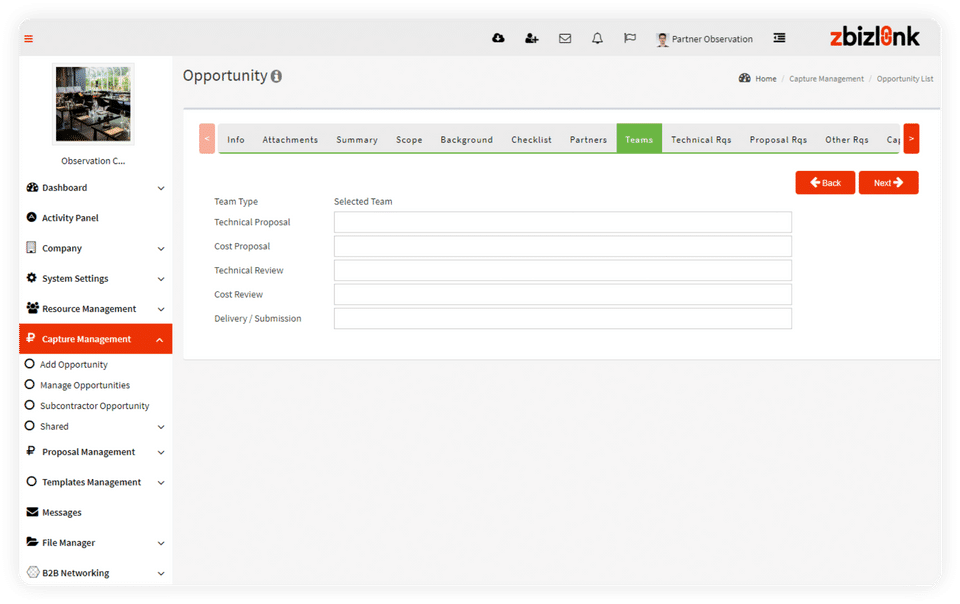Collapse the Capture Management chevron
The image size is (960, 604).
coord(160,340)
